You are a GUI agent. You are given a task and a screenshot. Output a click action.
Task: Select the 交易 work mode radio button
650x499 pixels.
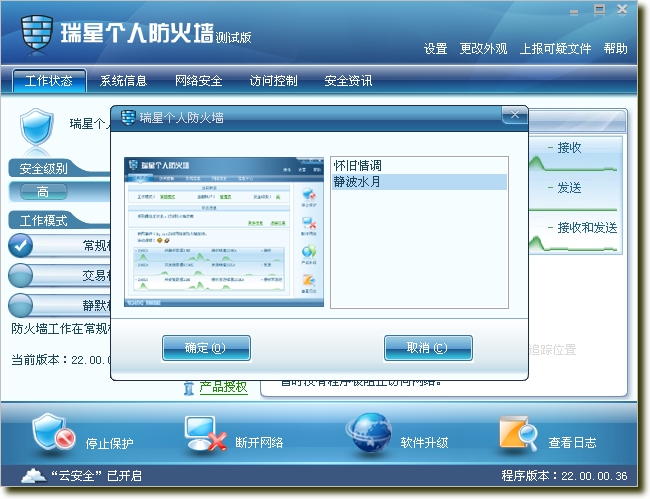pos(20,275)
